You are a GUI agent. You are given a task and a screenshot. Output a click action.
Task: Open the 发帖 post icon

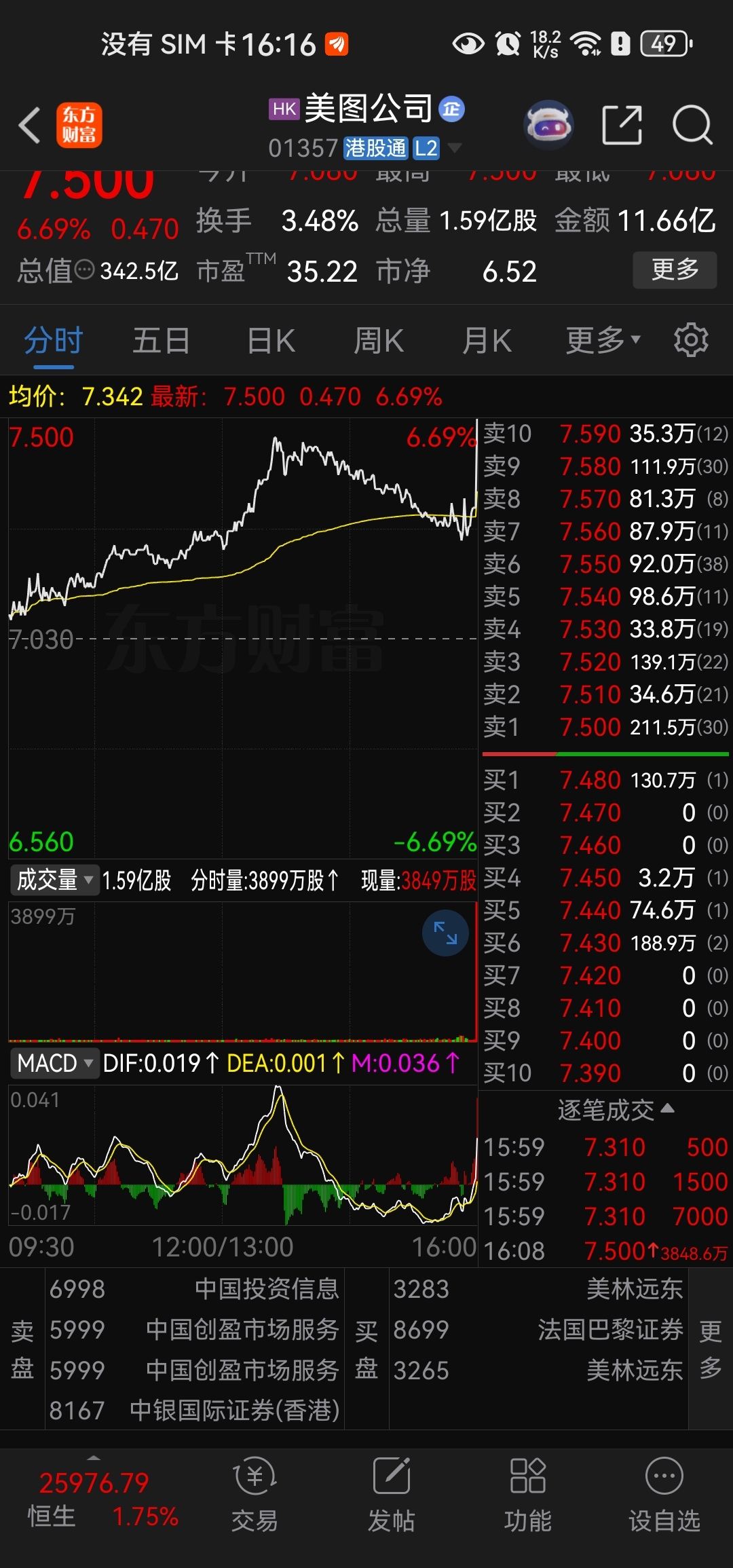tap(392, 1495)
